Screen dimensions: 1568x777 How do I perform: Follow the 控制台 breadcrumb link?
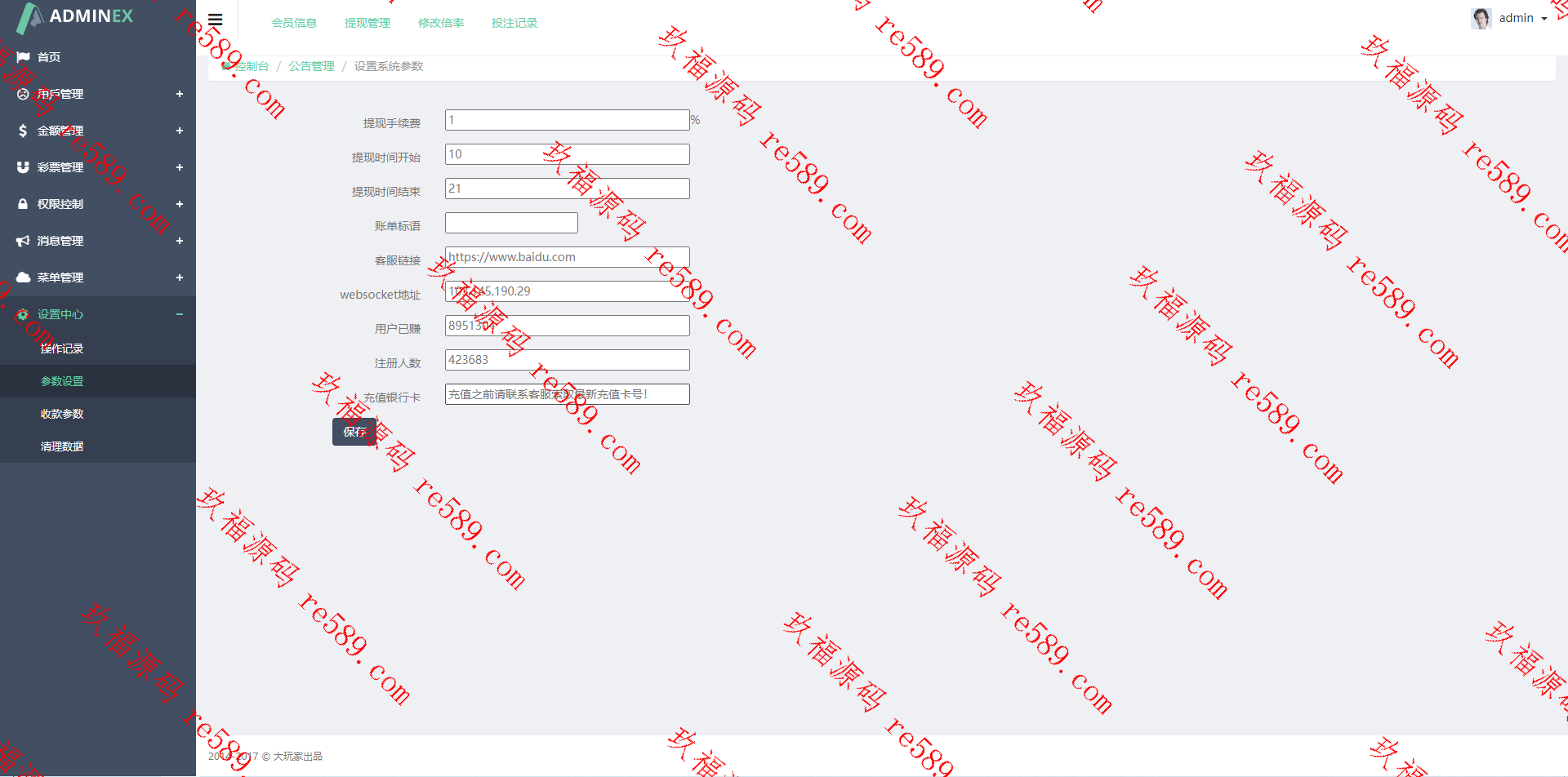coord(252,66)
